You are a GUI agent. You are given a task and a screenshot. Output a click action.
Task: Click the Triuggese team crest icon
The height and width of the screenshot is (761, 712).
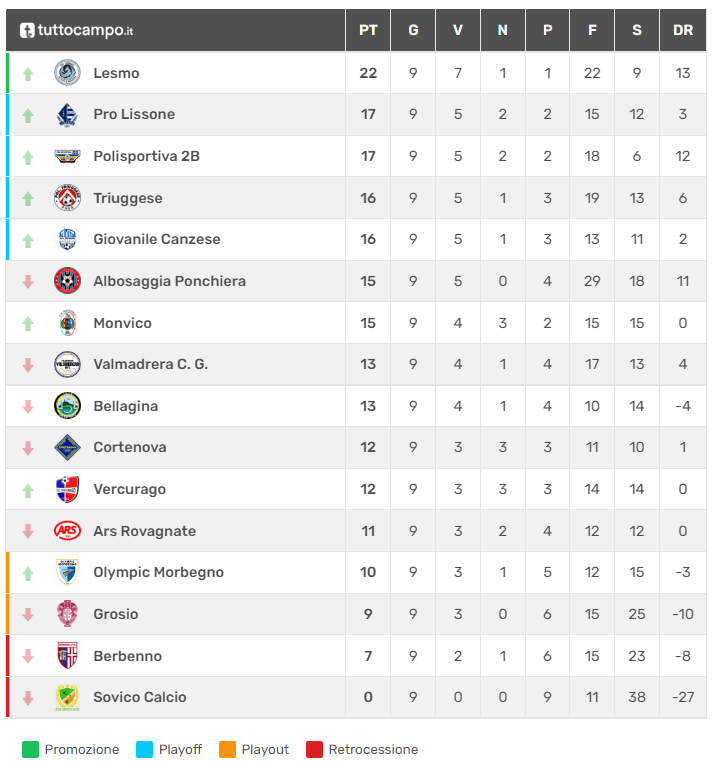pyautogui.click(x=67, y=198)
